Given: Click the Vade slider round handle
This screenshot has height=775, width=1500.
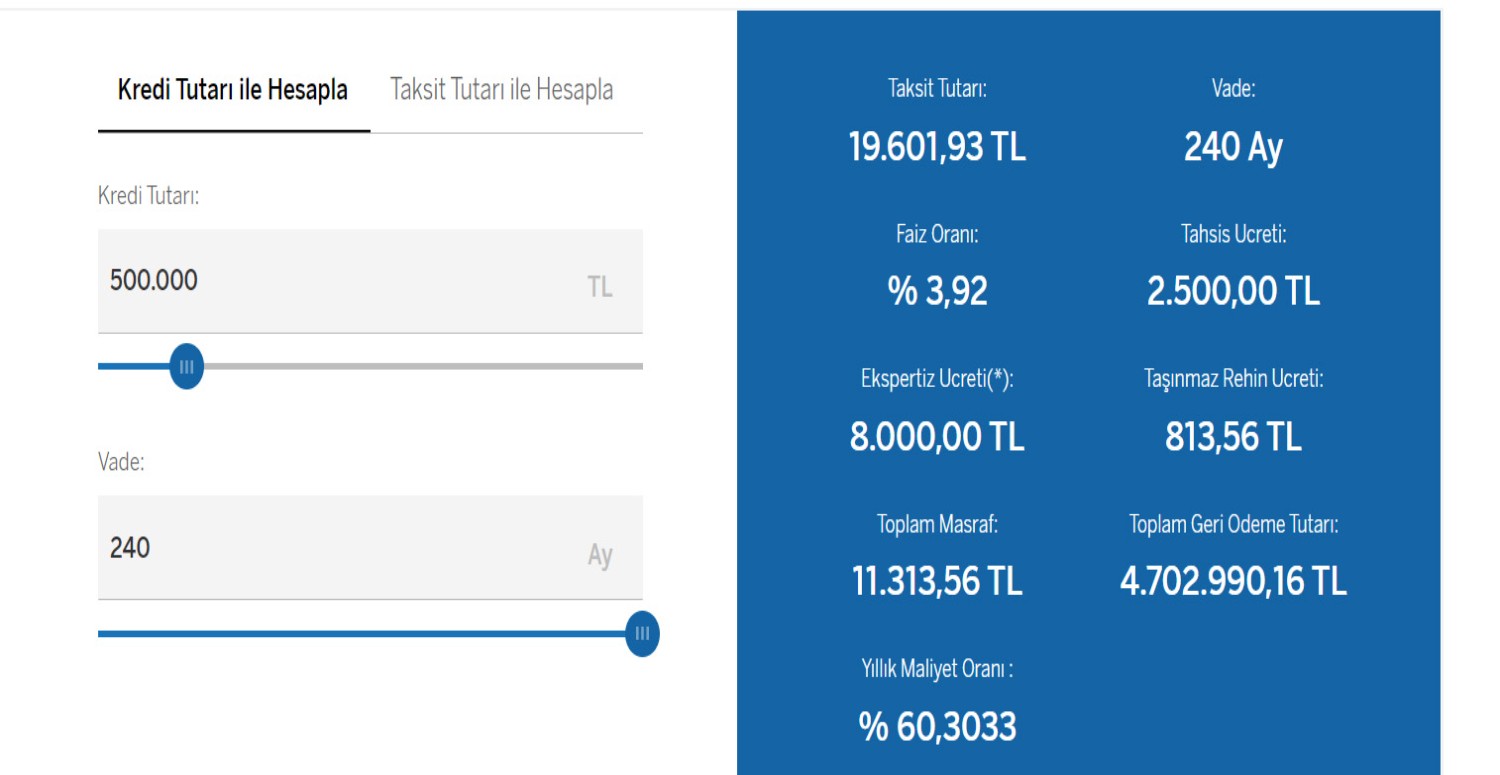Looking at the screenshot, I should coord(642,633).
